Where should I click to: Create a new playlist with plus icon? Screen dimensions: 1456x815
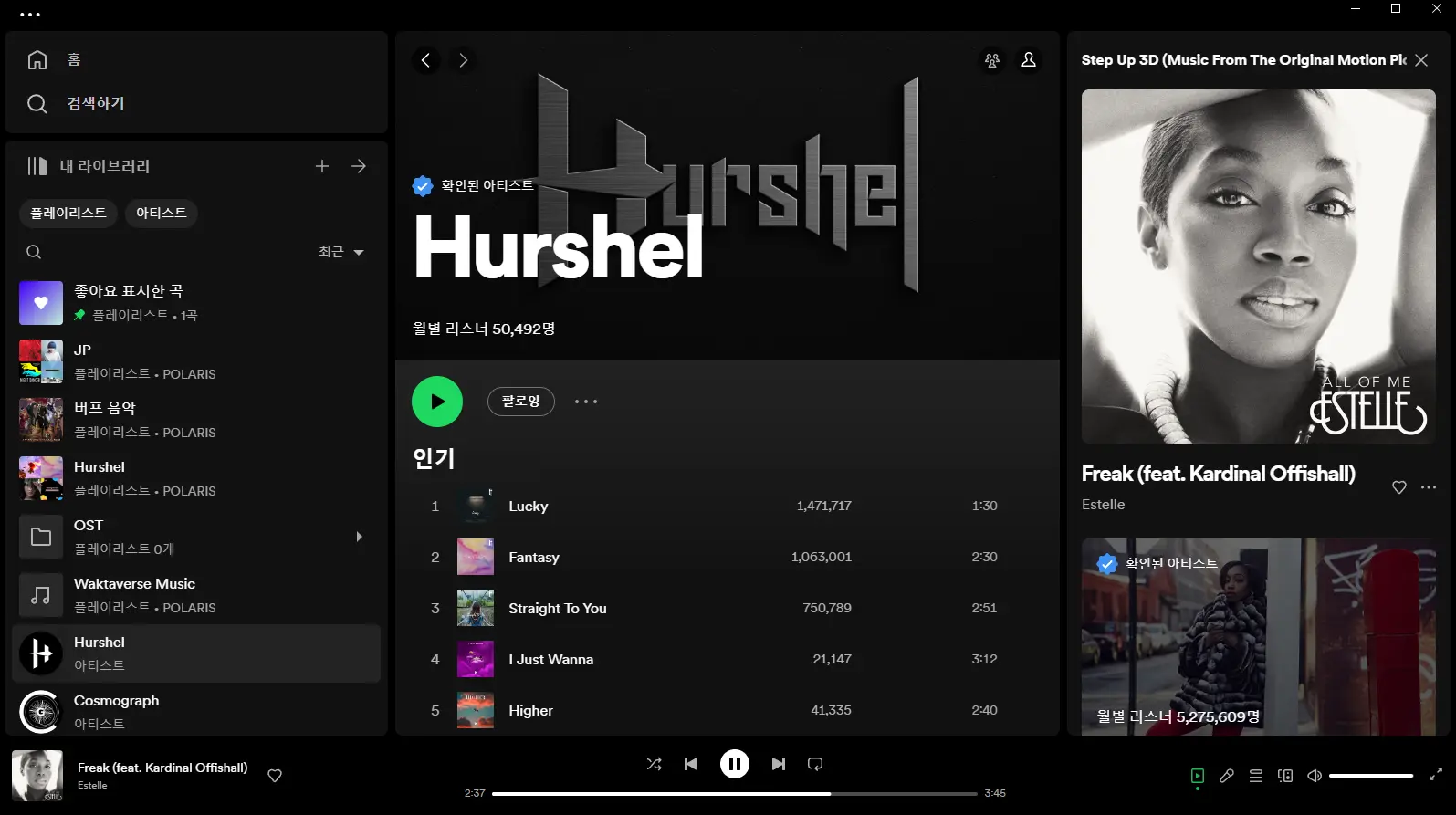point(322,166)
